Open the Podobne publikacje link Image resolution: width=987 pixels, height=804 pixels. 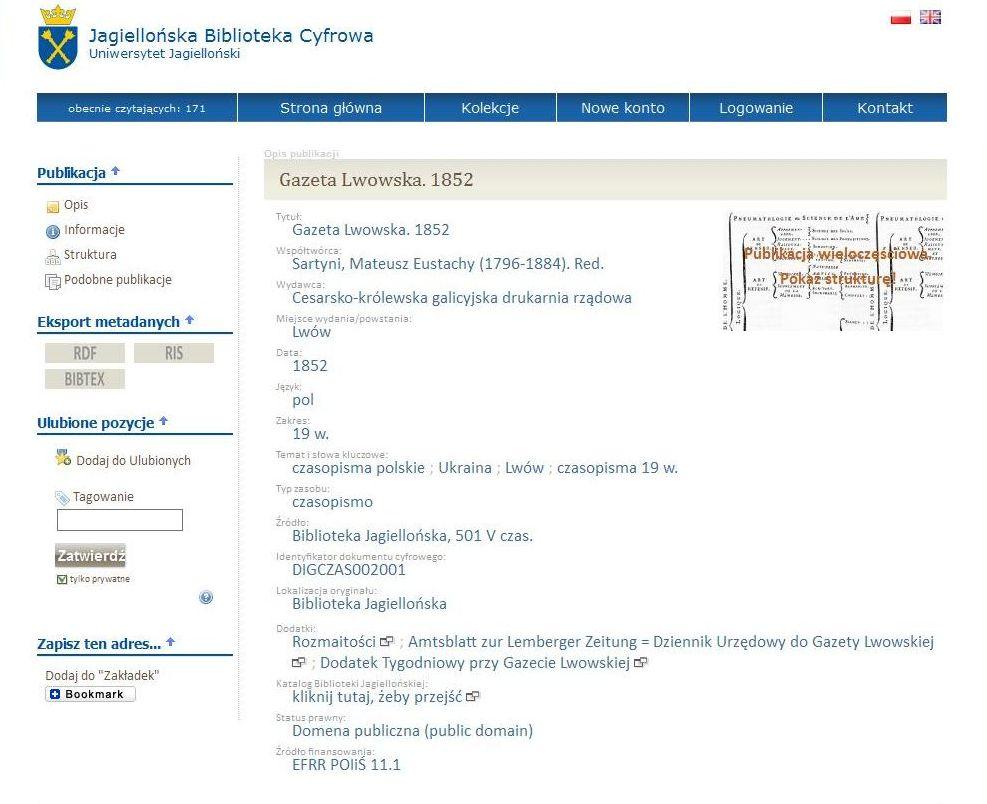[118, 280]
